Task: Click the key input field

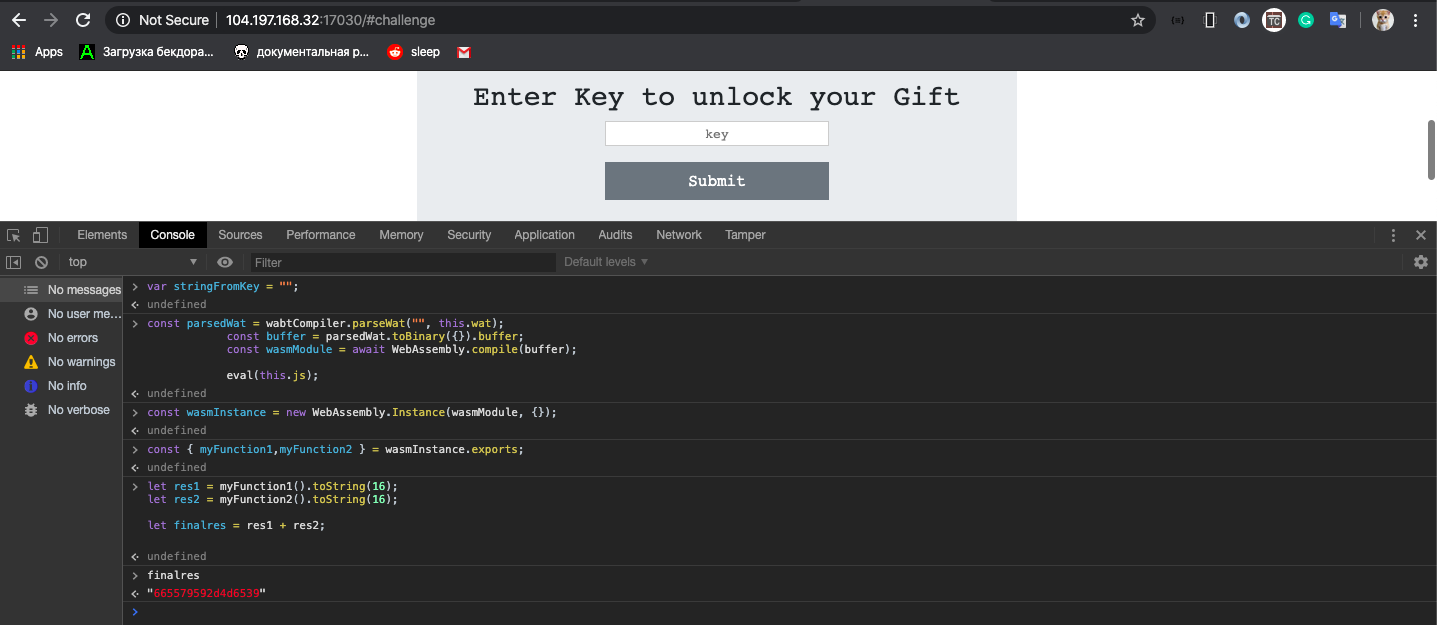Action: point(716,134)
